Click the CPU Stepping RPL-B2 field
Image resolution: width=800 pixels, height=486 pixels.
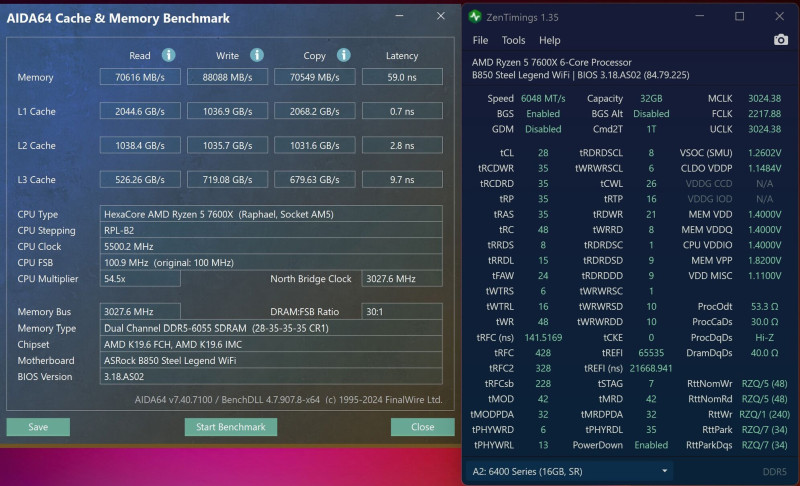click(x=271, y=231)
